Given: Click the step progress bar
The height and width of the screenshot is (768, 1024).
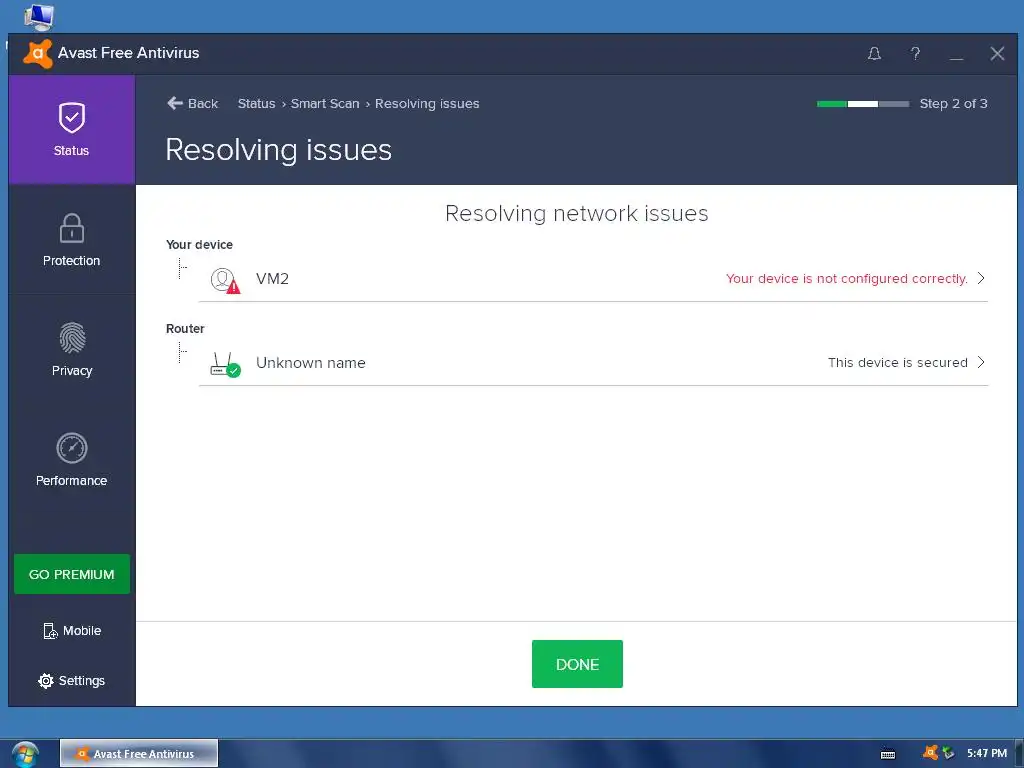Looking at the screenshot, I should pos(863,104).
